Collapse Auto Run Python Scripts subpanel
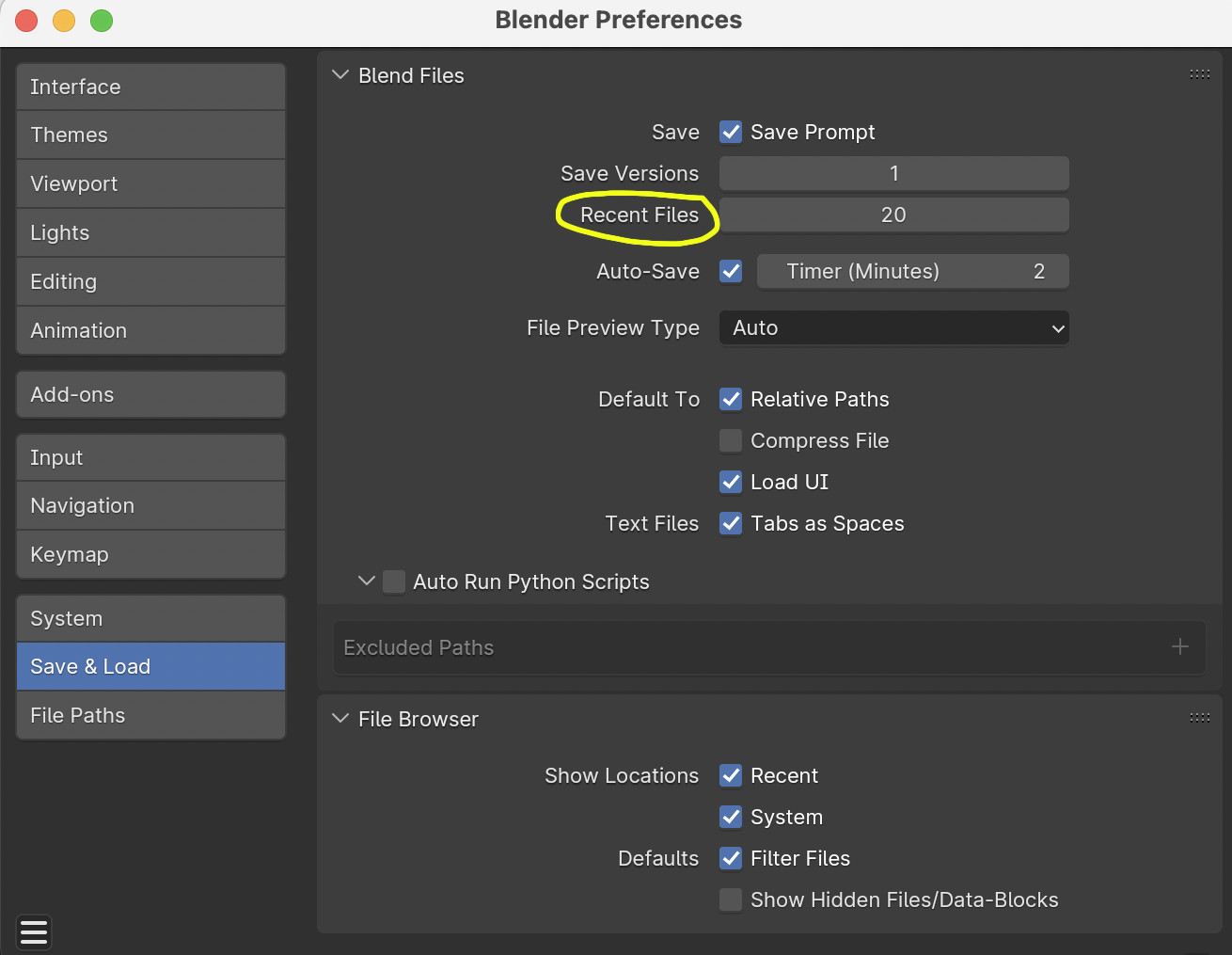 pyautogui.click(x=367, y=581)
